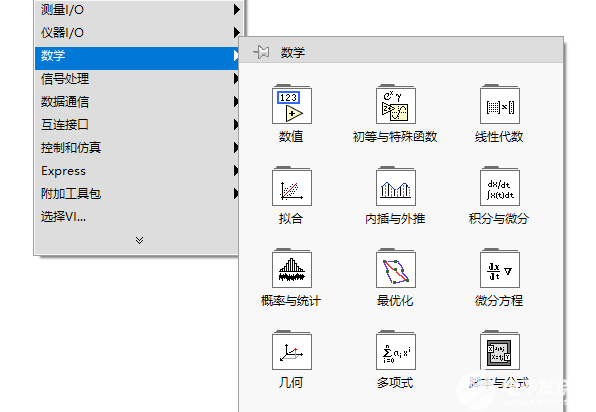Expand submenu arrow beside 测量I/O
The height and width of the screenshot is (412, 596).
click(x=236, y=10)
